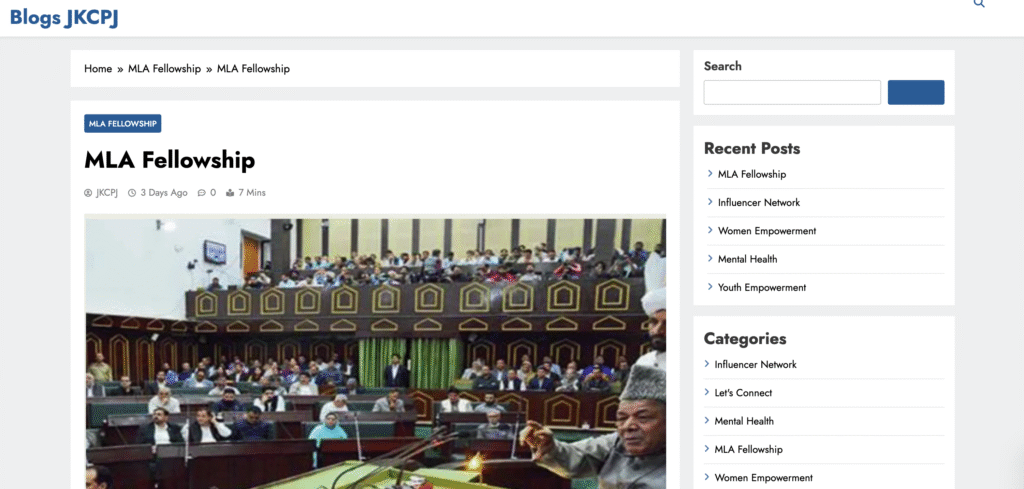
Task: Open the Youth Empowerment recent post
Action: point(761,287)
